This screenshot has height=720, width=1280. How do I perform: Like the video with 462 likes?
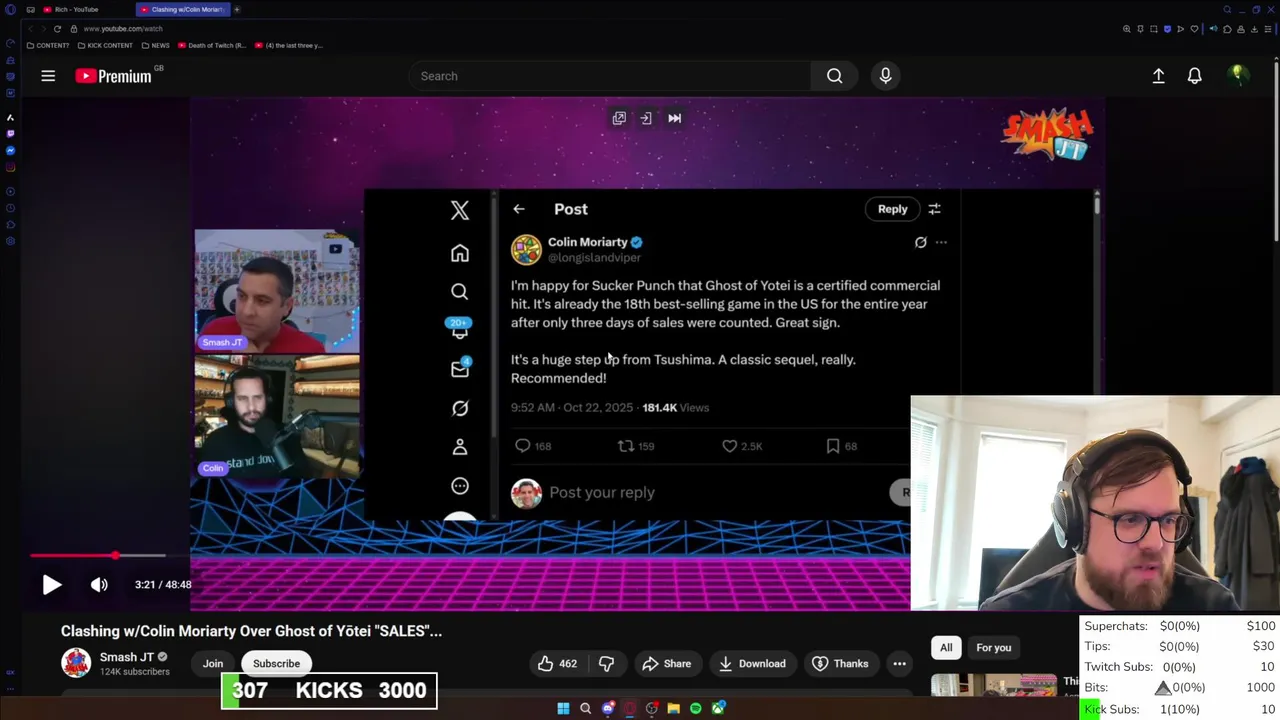557,663
